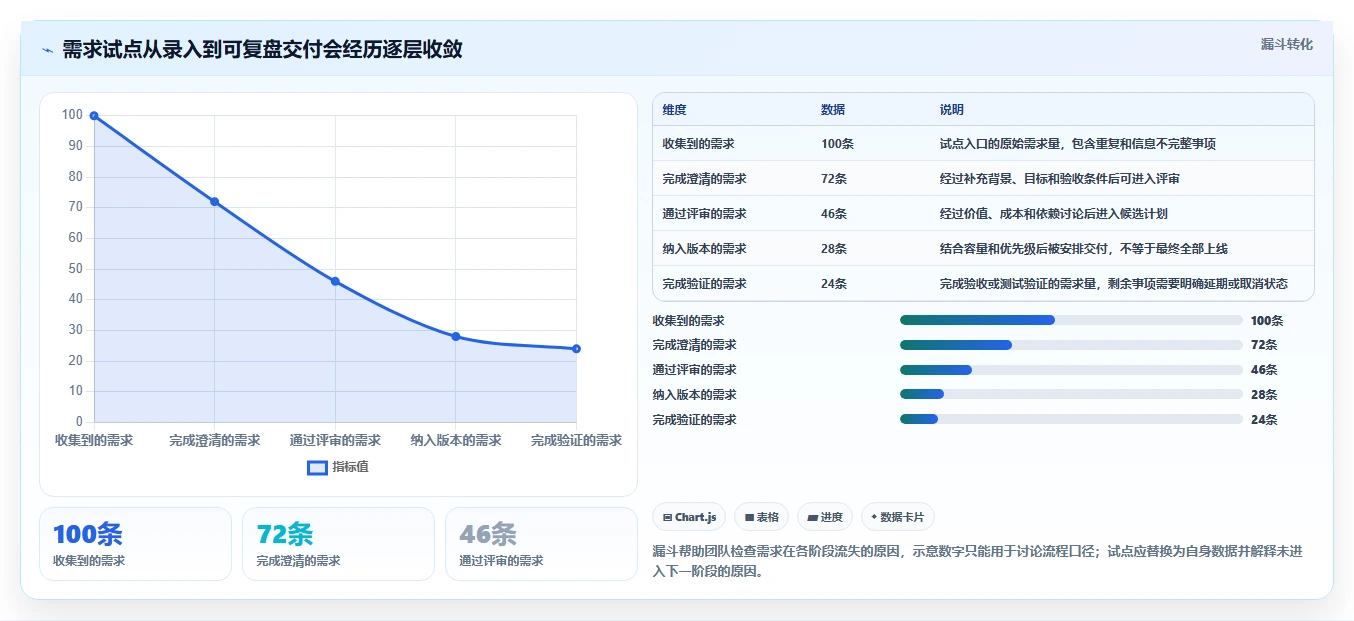Toggle the 指标值 legend item

338,467
